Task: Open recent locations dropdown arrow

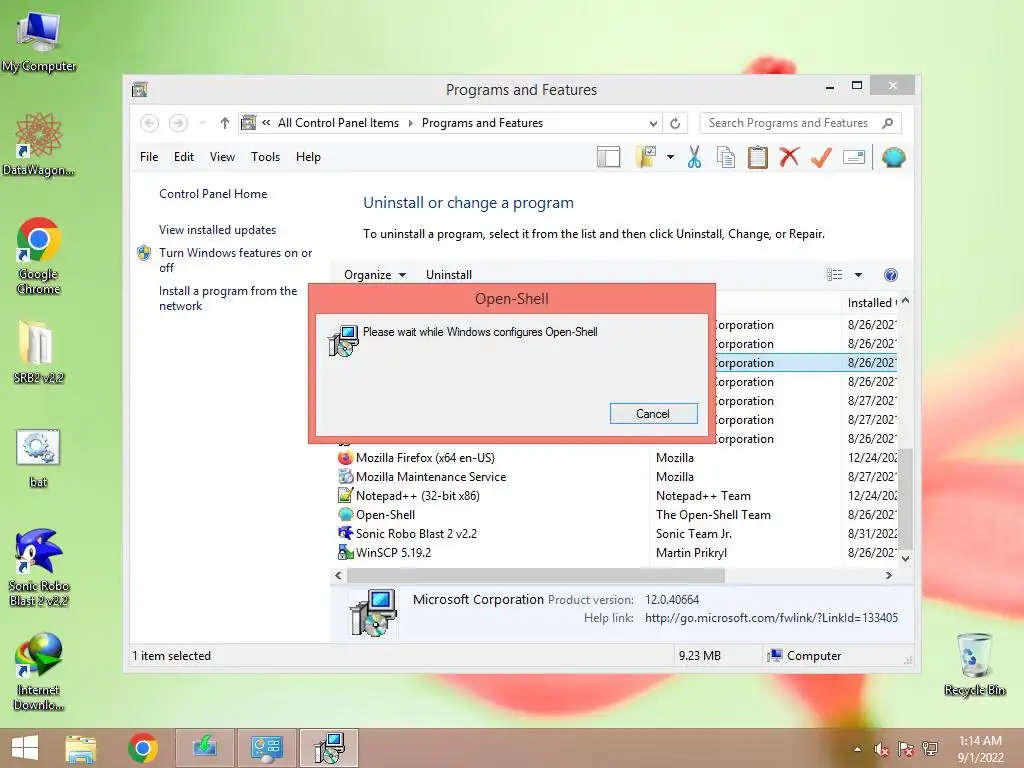Action: pos(202,123)
